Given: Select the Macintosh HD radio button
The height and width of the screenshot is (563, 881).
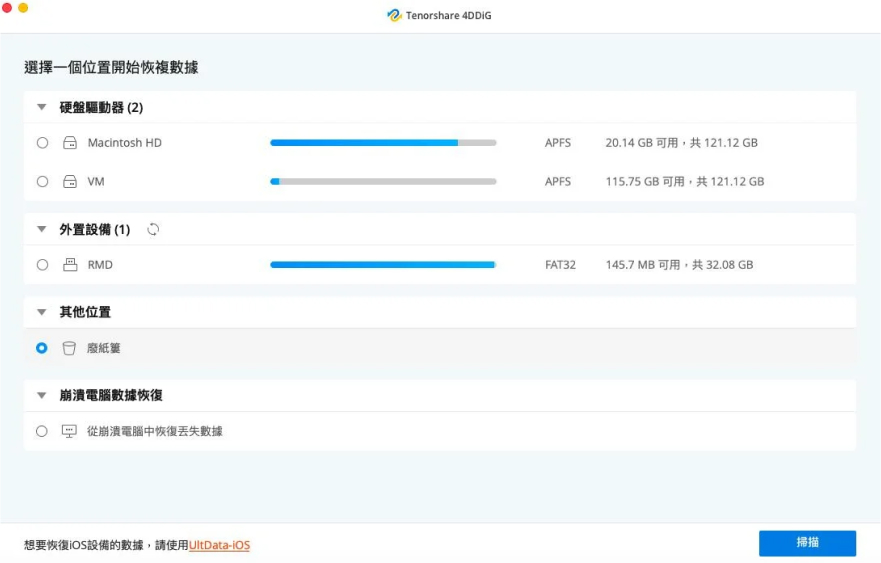Looking at the screenshot, I should [42, 143].
